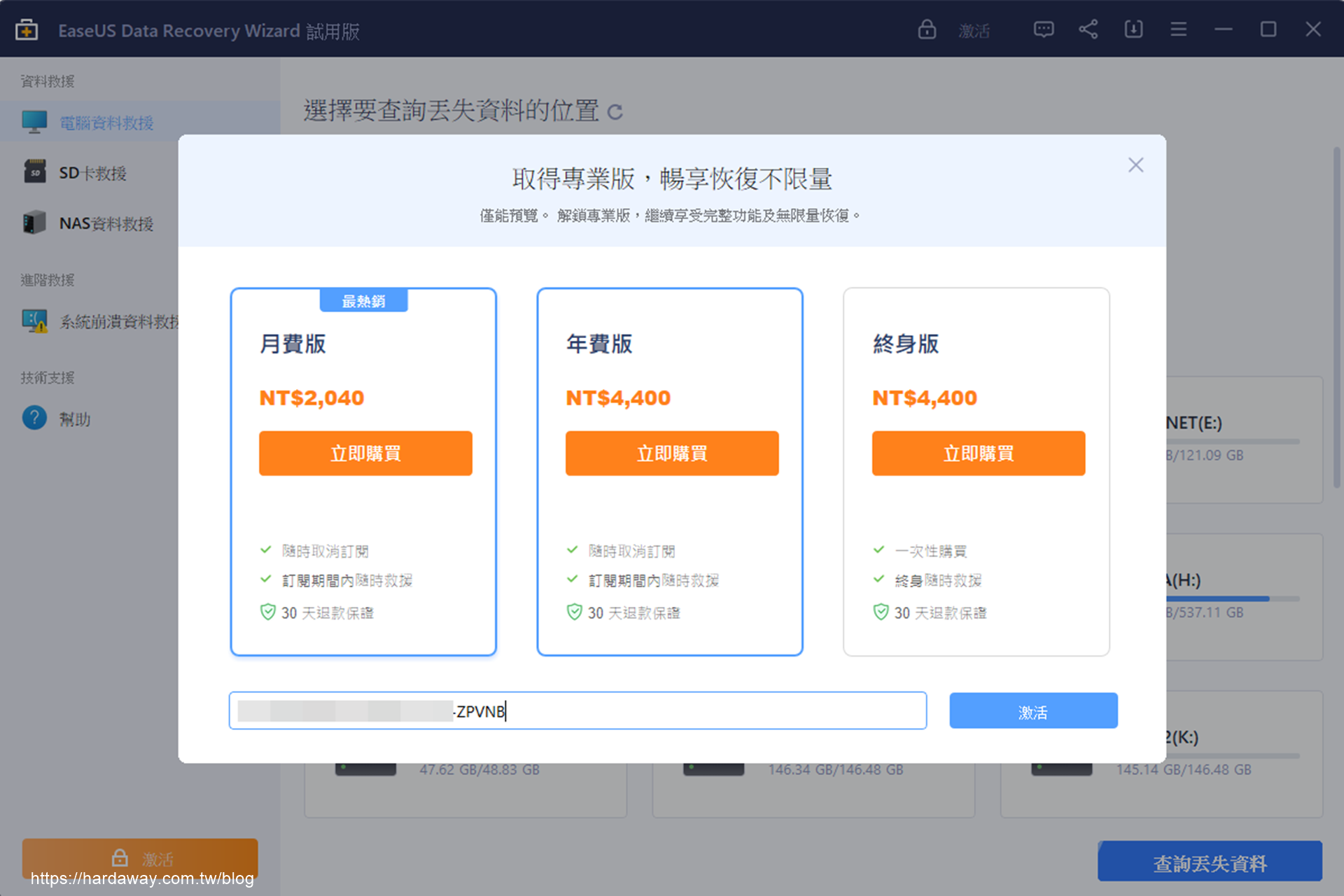Click NT$4,400 price under 終身版
This screenshot has width=1344, height=896.
(925, 398)
